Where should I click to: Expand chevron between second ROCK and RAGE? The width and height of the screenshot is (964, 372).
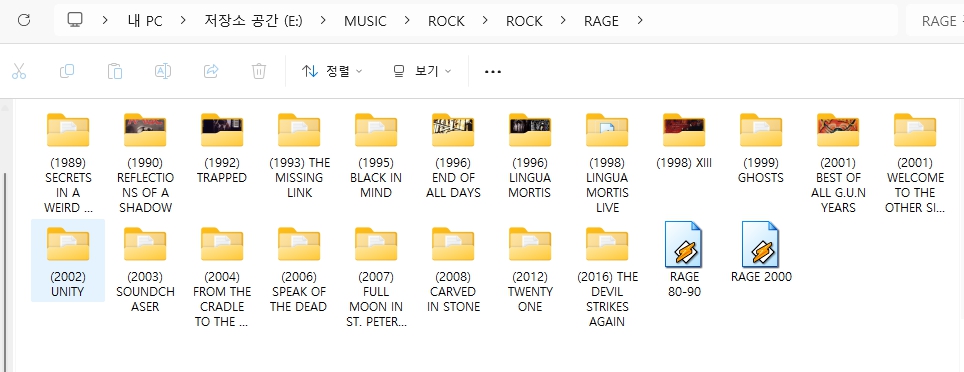563,20
